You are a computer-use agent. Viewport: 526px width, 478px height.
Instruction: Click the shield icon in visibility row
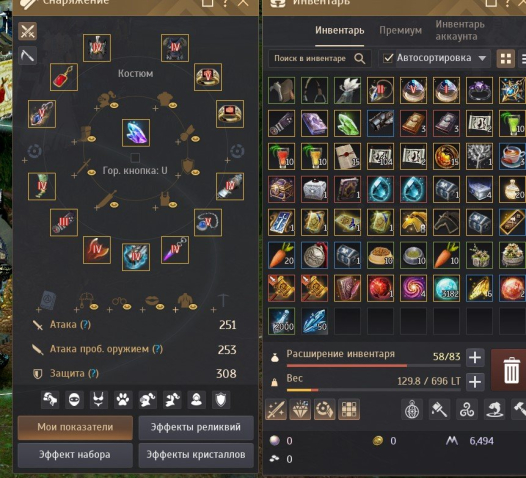[x=221, y=400]
